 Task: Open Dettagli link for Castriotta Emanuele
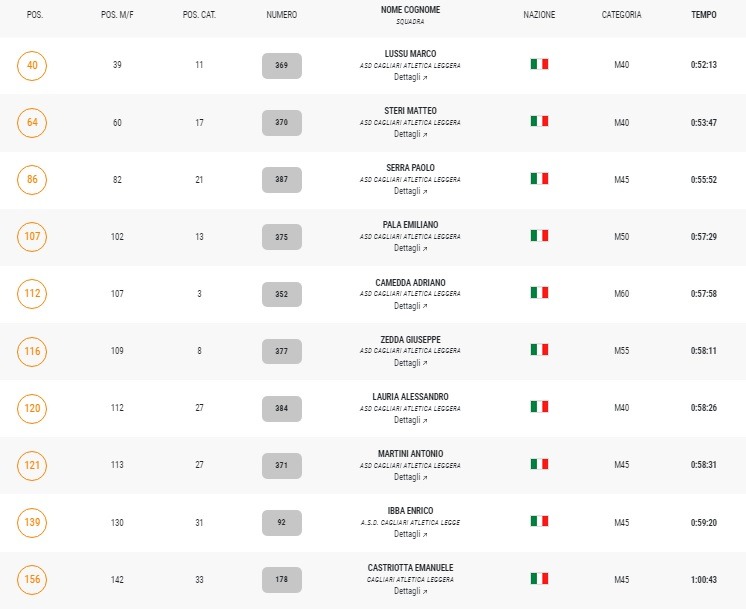[x=410, y=591]
